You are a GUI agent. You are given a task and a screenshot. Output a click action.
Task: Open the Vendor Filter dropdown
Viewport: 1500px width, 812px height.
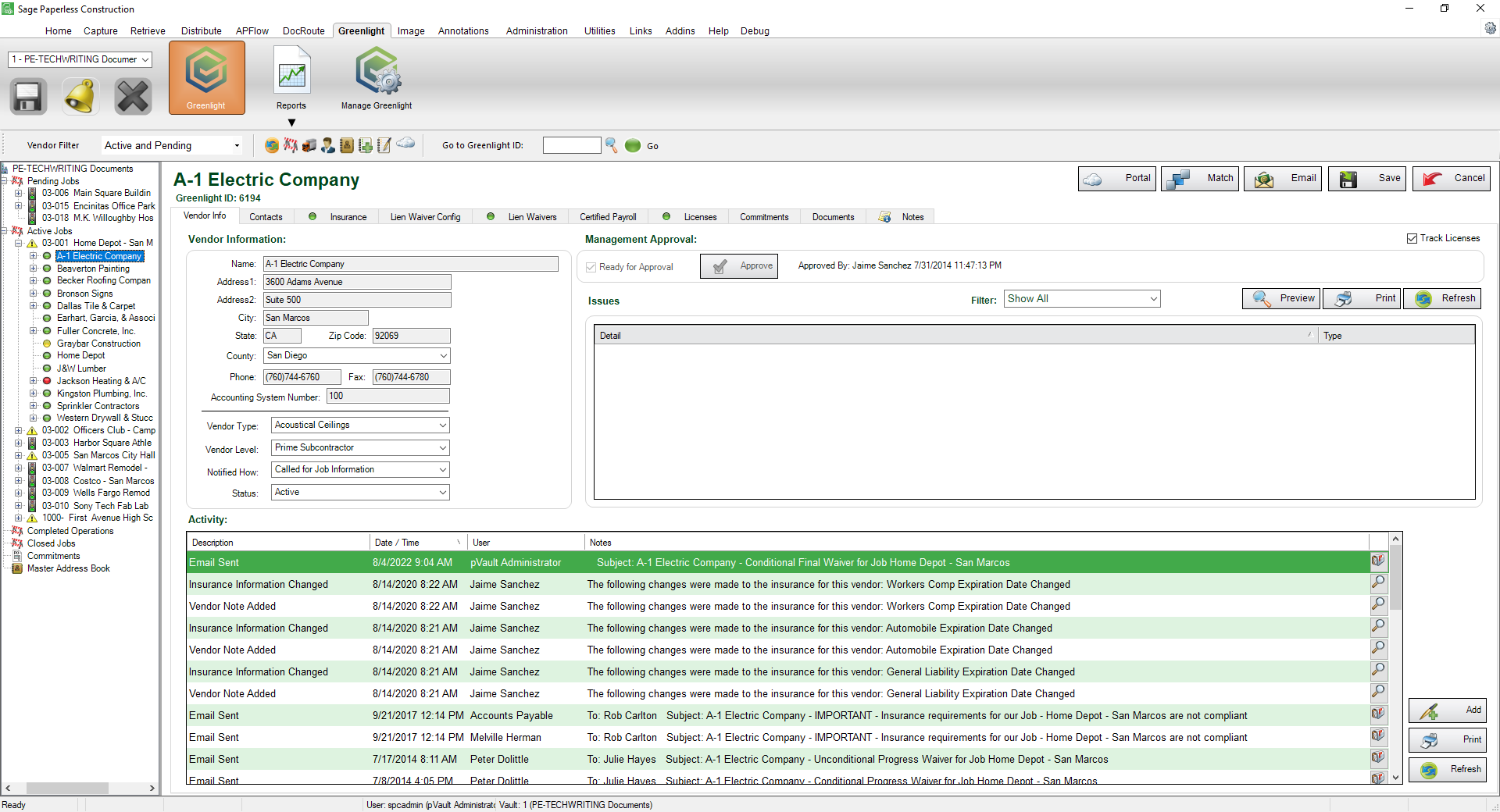pos(172,145)
